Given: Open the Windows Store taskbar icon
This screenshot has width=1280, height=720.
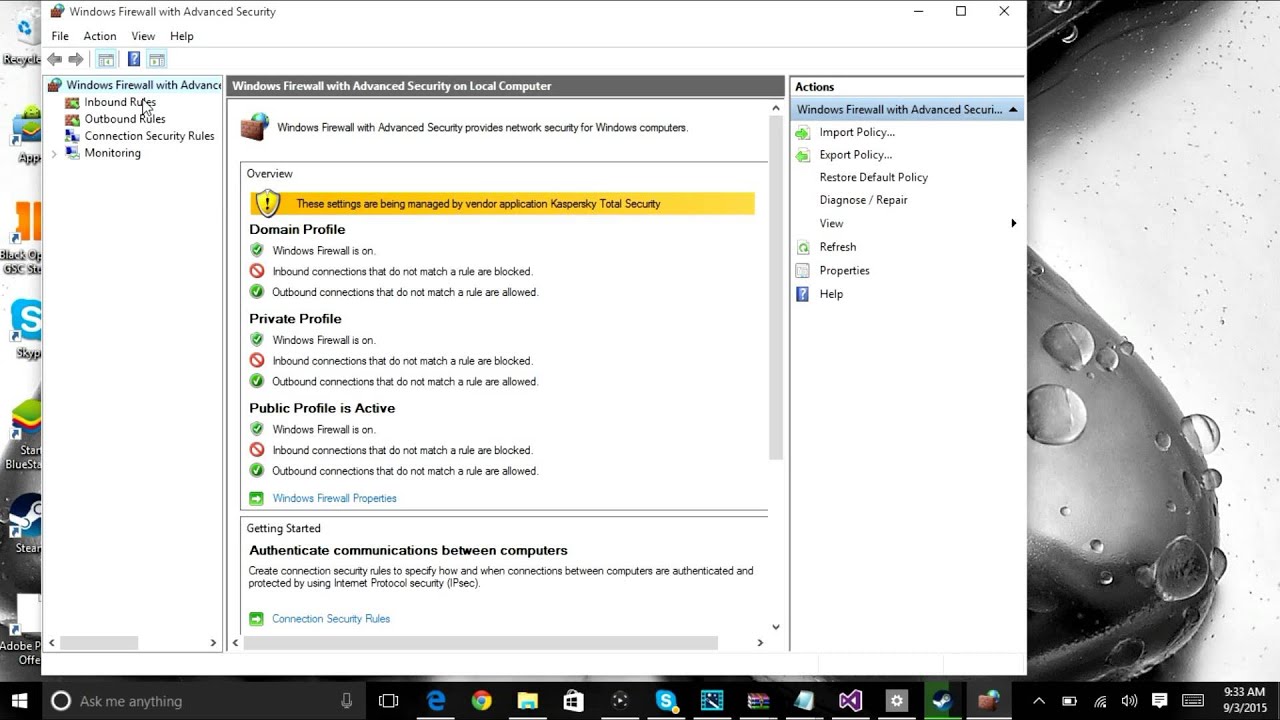Looking at the screenshot, I should point(574,701).
